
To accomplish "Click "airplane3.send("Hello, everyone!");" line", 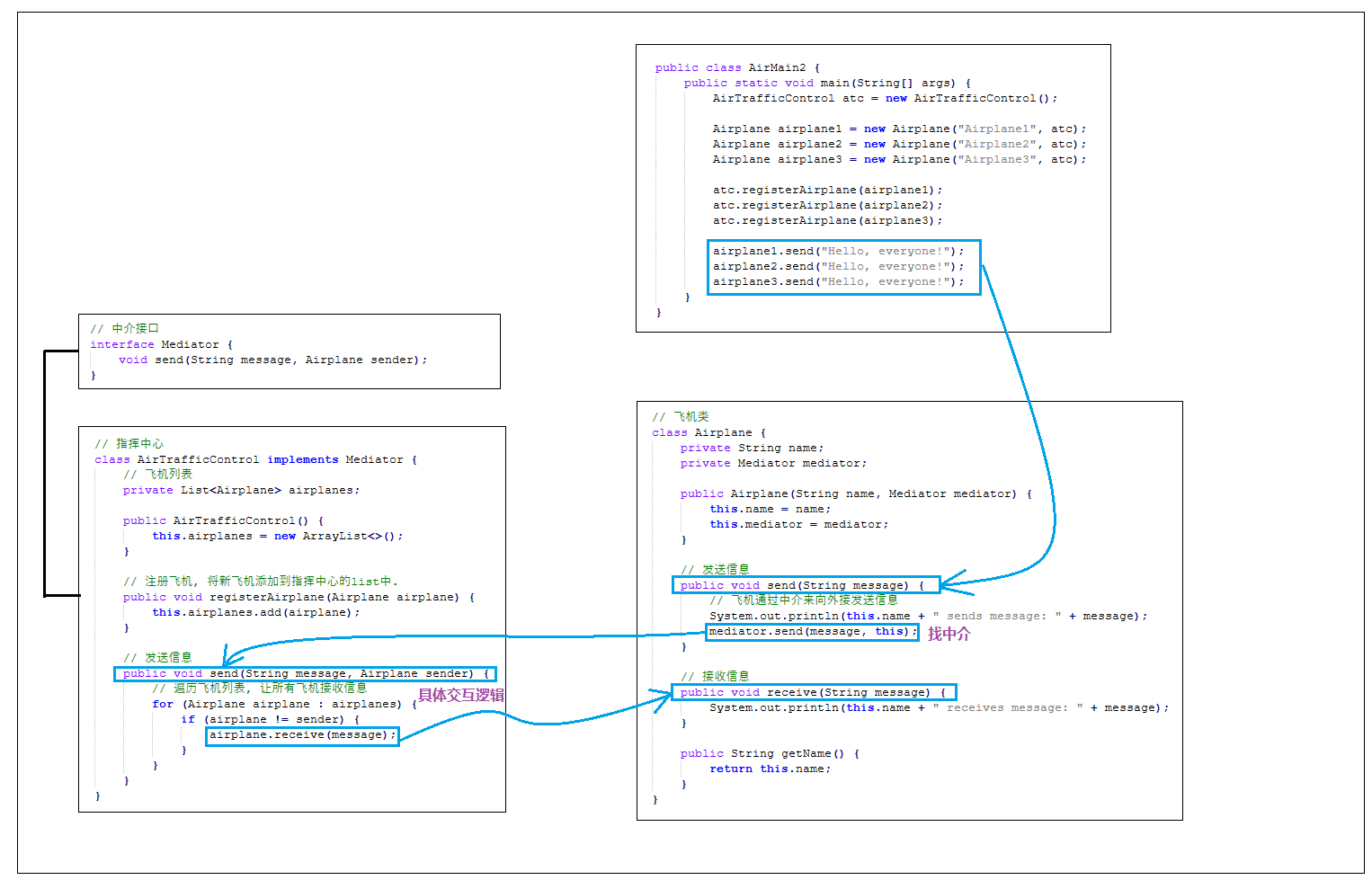I will tap(838, 281).
